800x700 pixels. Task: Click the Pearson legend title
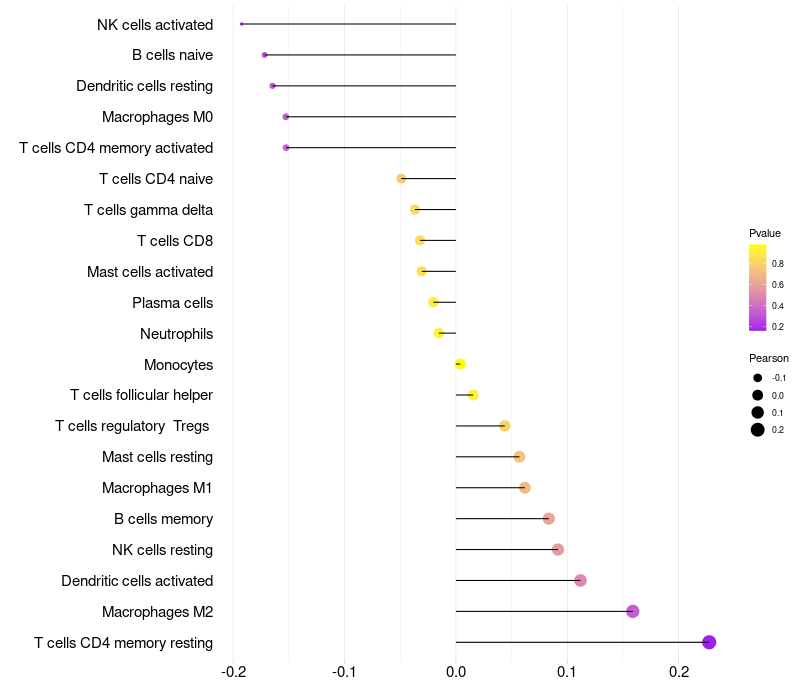coord(768,358)
